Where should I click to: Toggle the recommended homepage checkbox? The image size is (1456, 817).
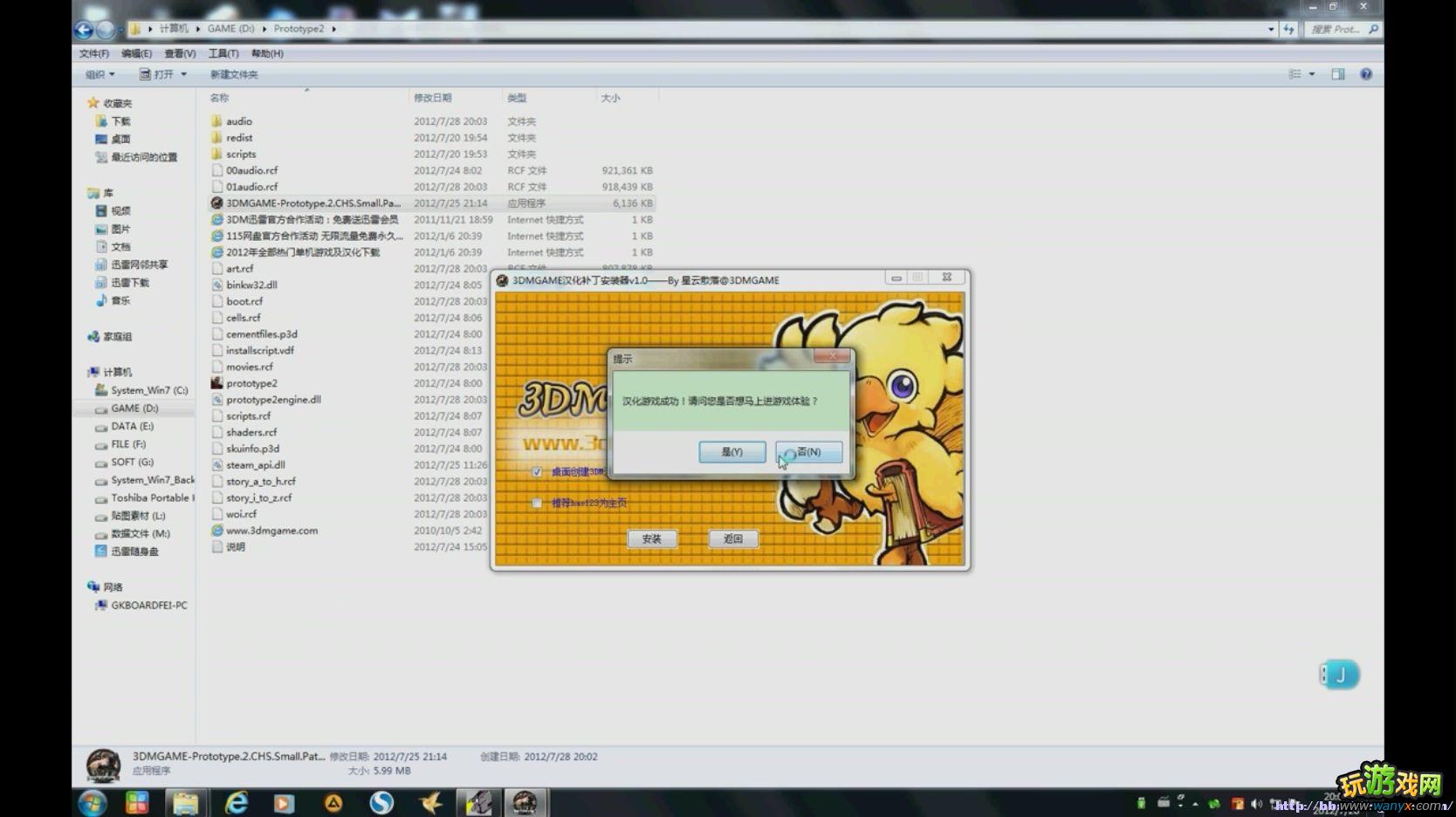click(537, 503)
